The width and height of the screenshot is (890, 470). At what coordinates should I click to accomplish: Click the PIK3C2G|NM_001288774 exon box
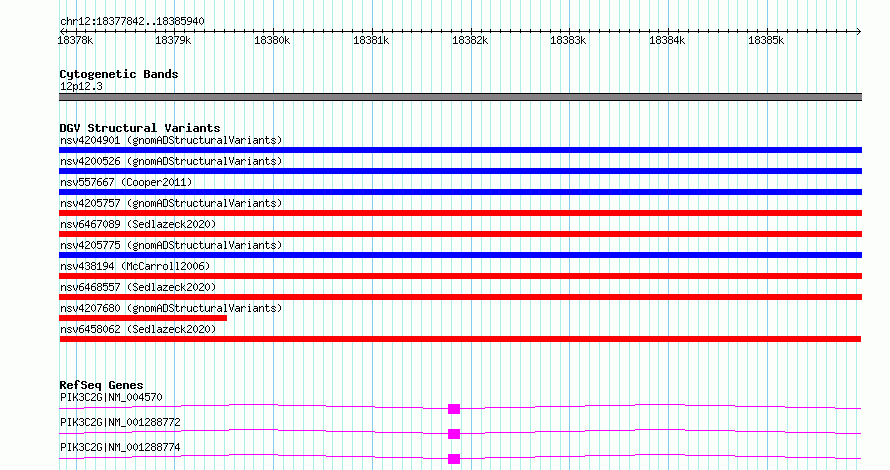[454, 459]
